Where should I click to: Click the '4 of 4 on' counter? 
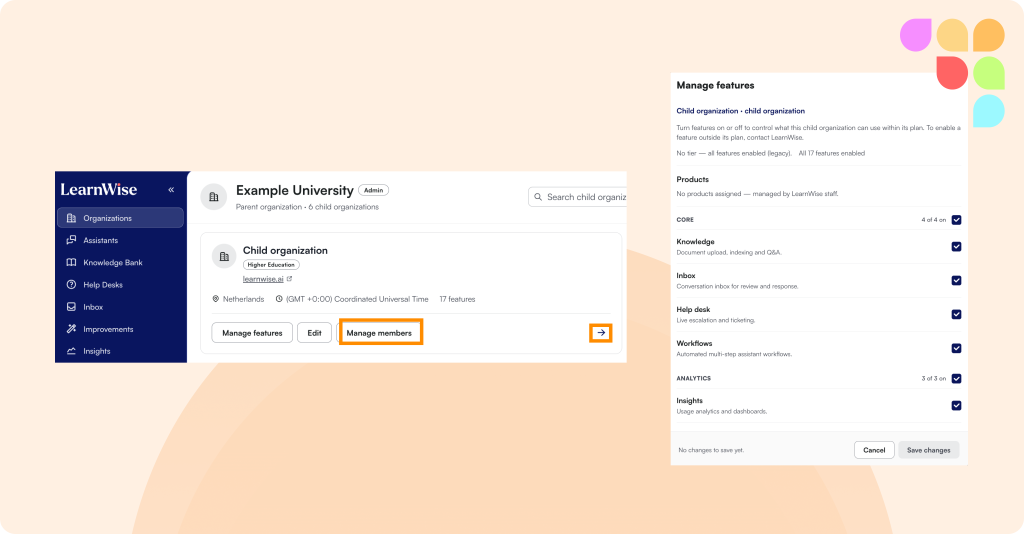point(933,220)
